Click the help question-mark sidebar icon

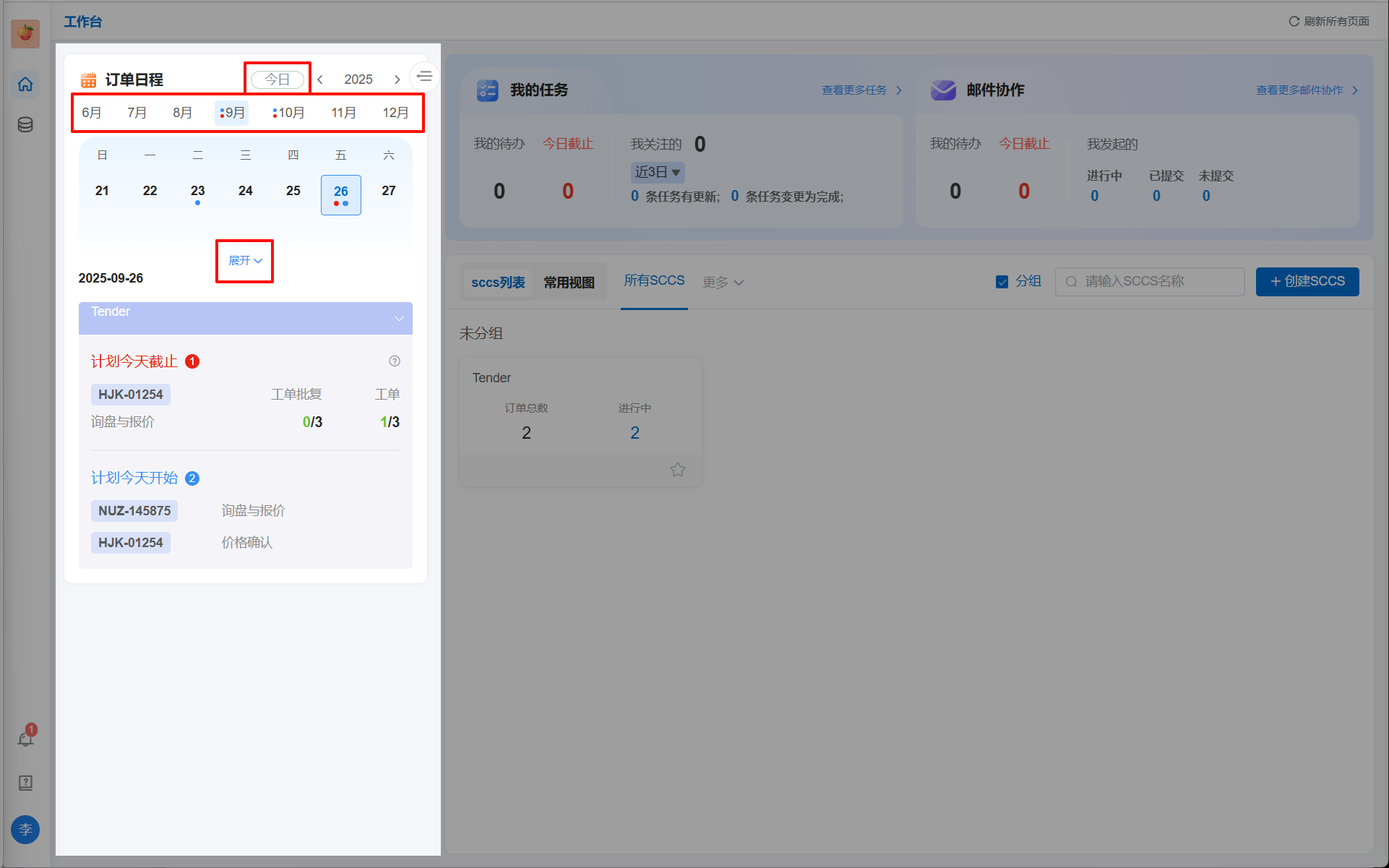tap(25, 783)
